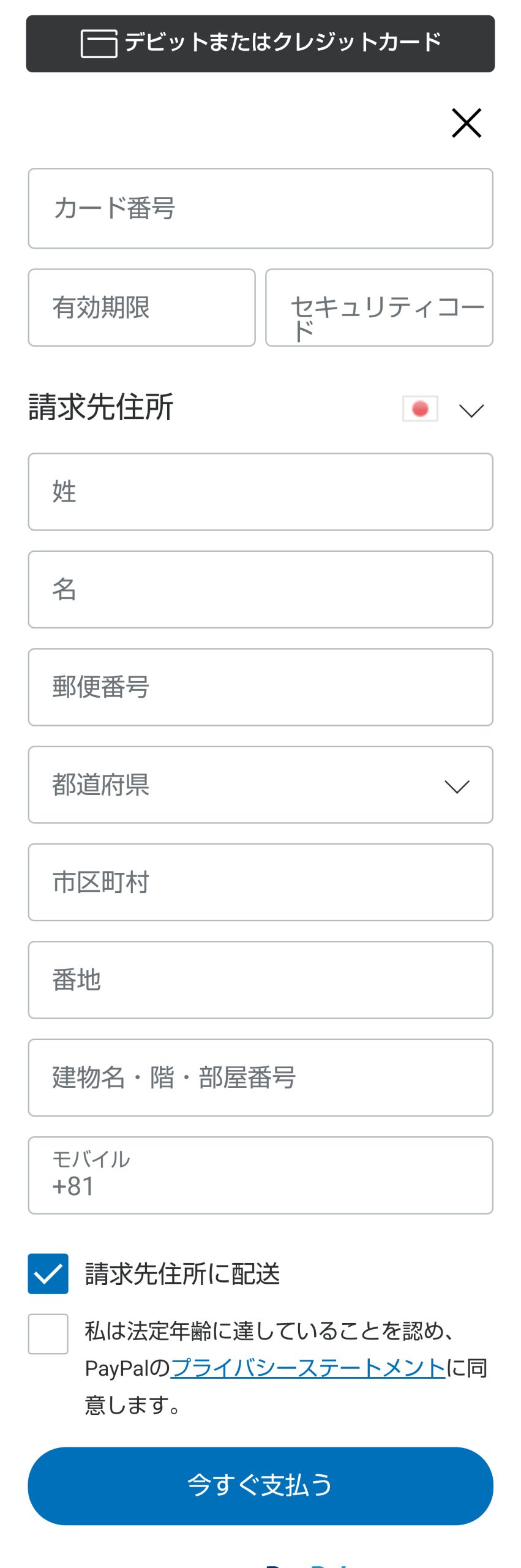521x1568 pixels.
Task: Click the chevron in 都道府県 field
Action: click(457, 786)
